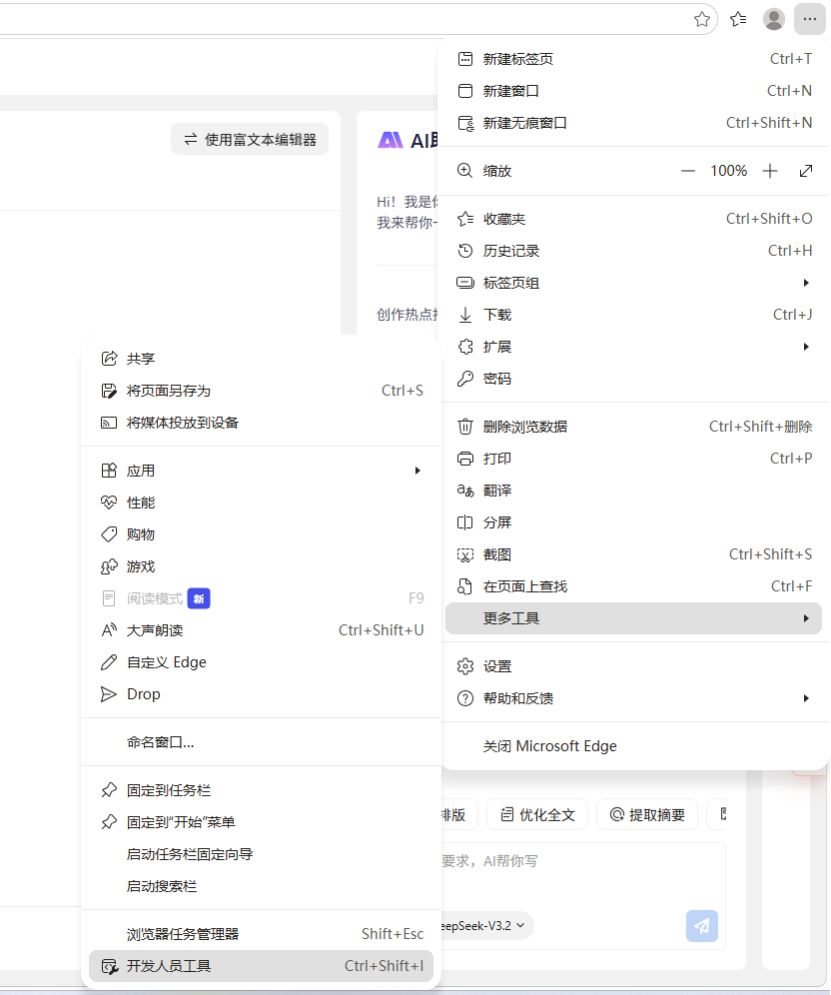This screenshot has height=995, width=831.
Task: Select 固定到"开始"菜单 in the submenu
Action: tap(261, 822)
